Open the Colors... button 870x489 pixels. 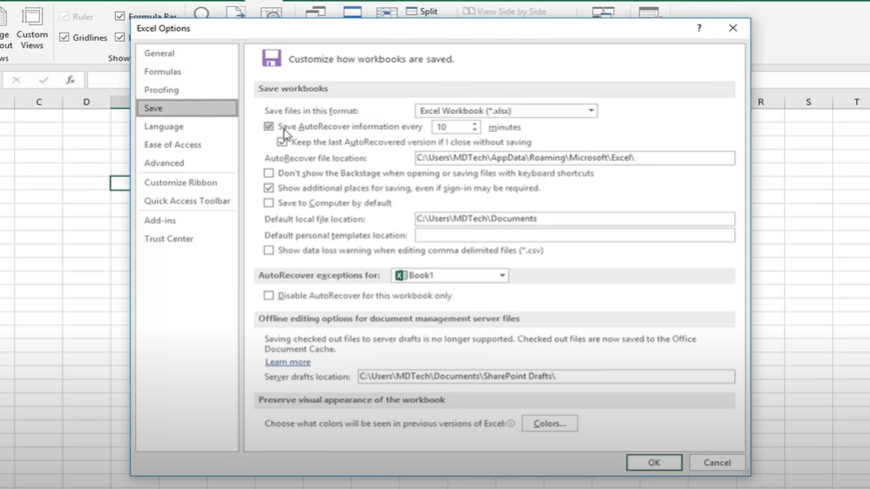tap(549, 424)
